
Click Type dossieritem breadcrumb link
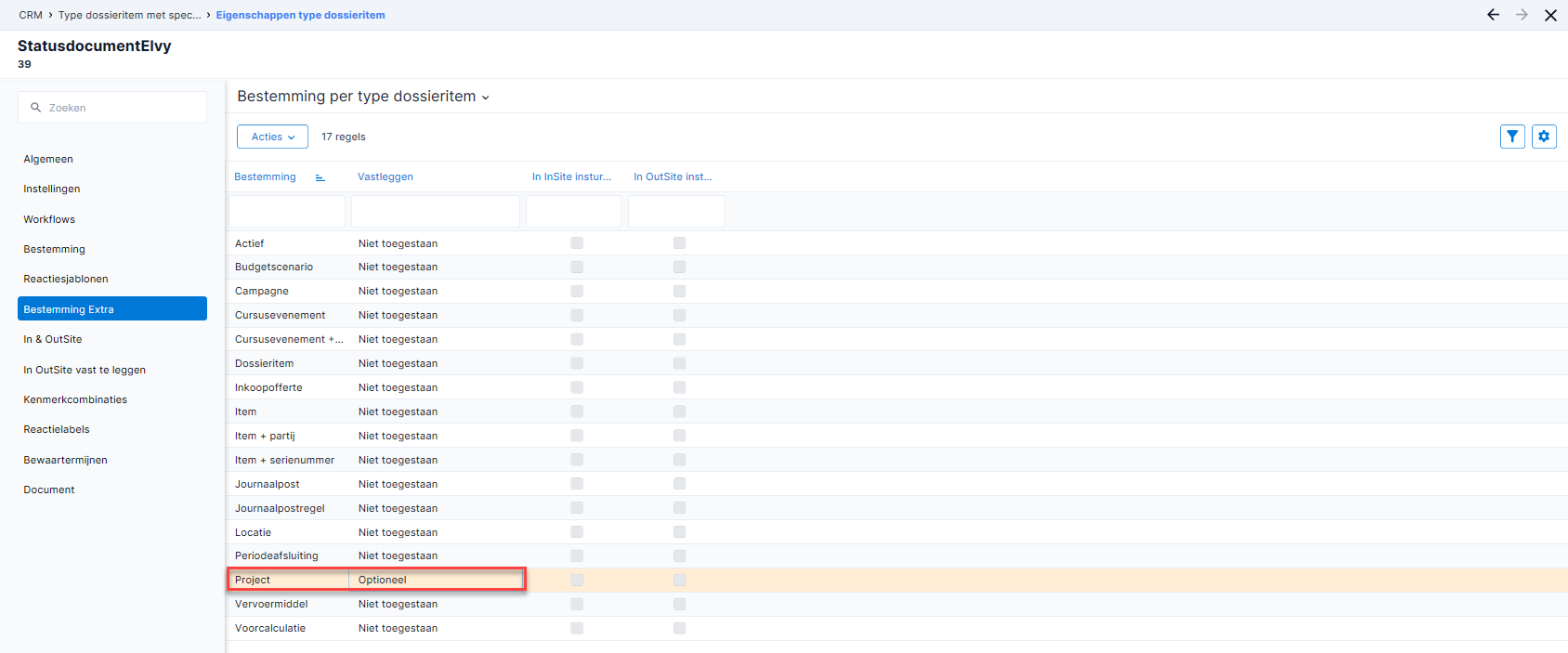[129, 15]
